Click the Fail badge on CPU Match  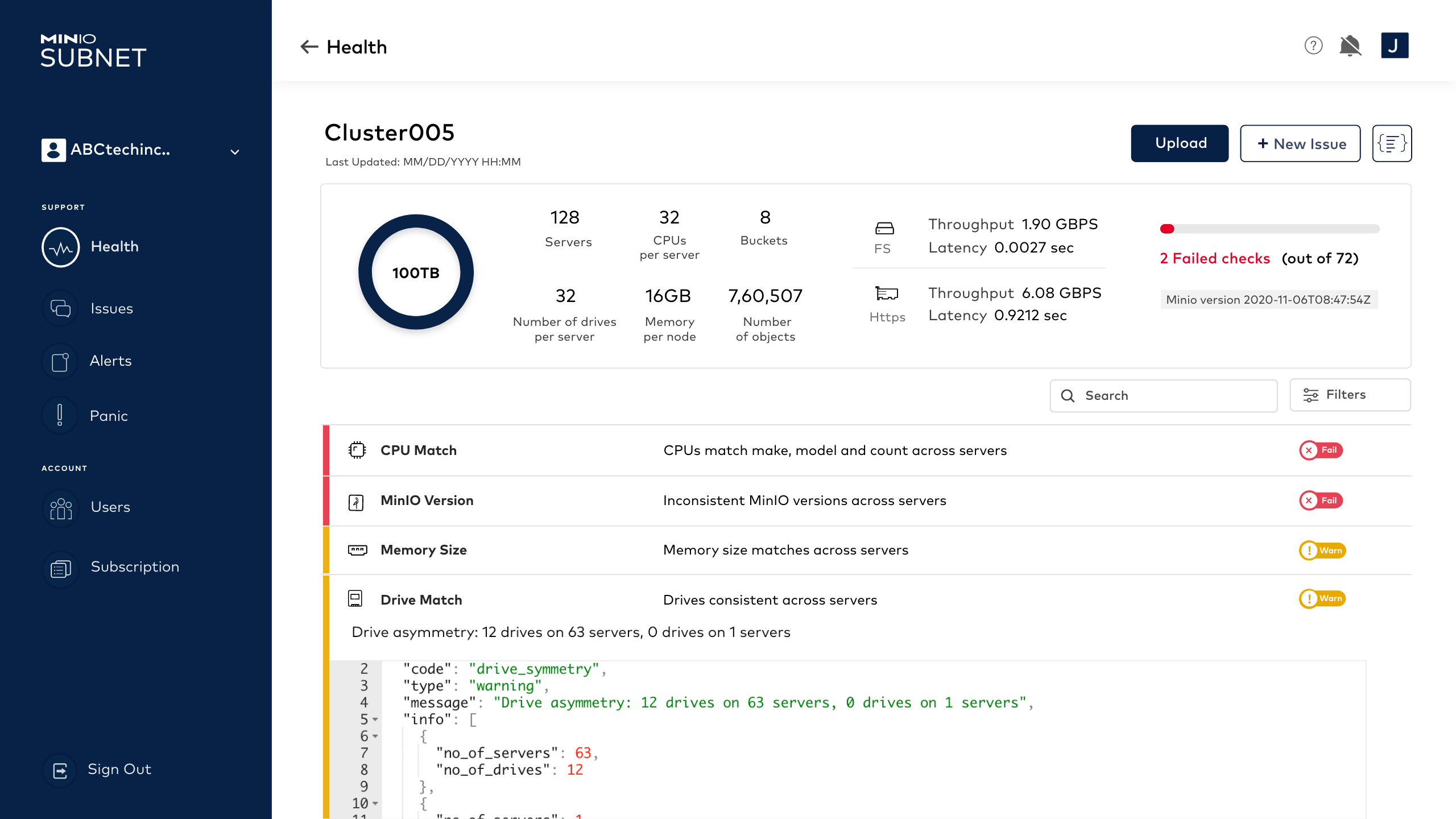tap(1321, 450)
